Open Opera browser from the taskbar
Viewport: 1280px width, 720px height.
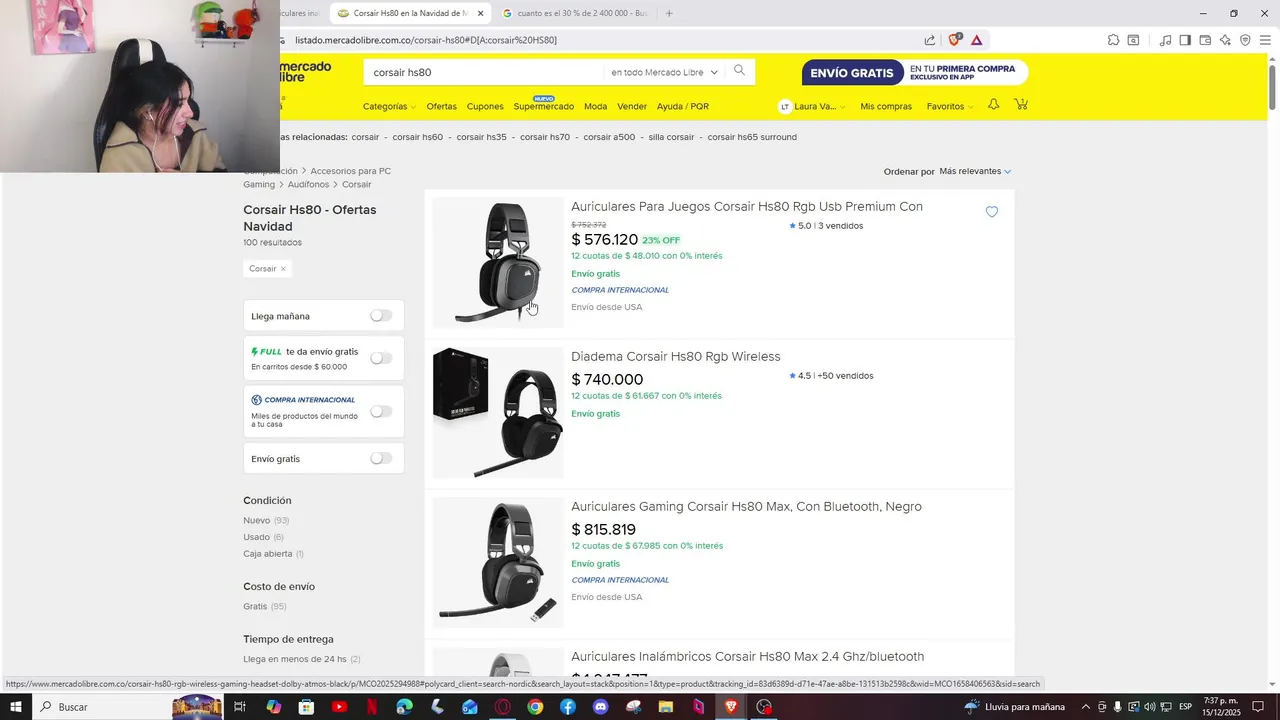(502, 707)
